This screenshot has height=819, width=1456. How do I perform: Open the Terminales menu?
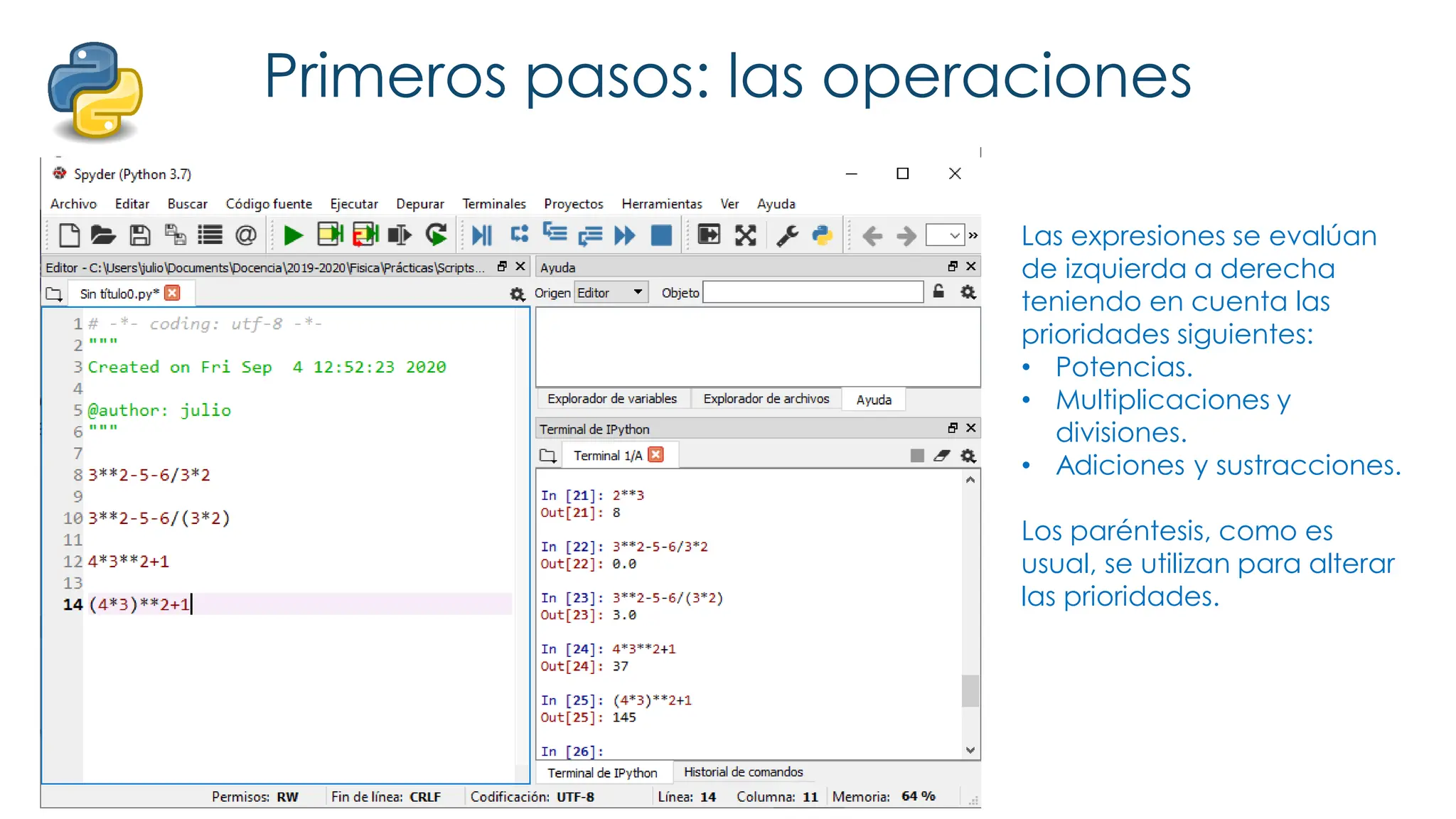pyautogui.click(x=494, y=204)
